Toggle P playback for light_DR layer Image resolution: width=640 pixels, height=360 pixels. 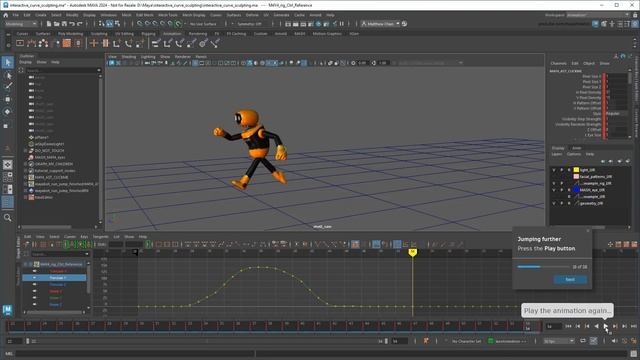pos(562,170)
